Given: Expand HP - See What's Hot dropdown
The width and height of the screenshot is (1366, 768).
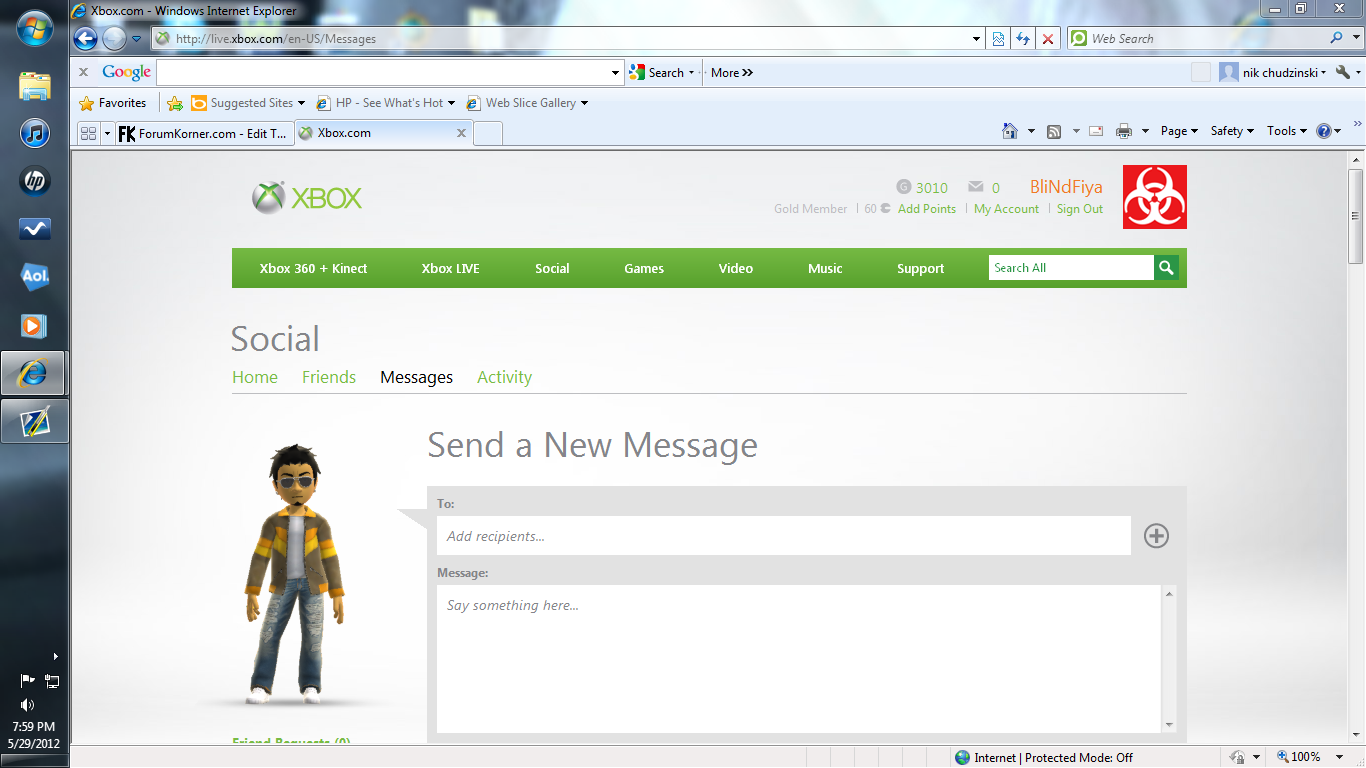Looking at the screenshot, I should coord(451,103).
